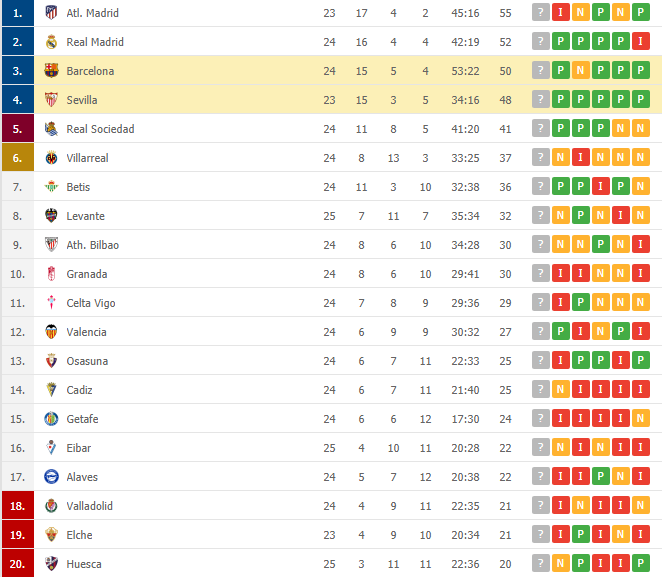Click the rank 5 position badge
This screenshot has width=662, height=577.
click(17, 129)
